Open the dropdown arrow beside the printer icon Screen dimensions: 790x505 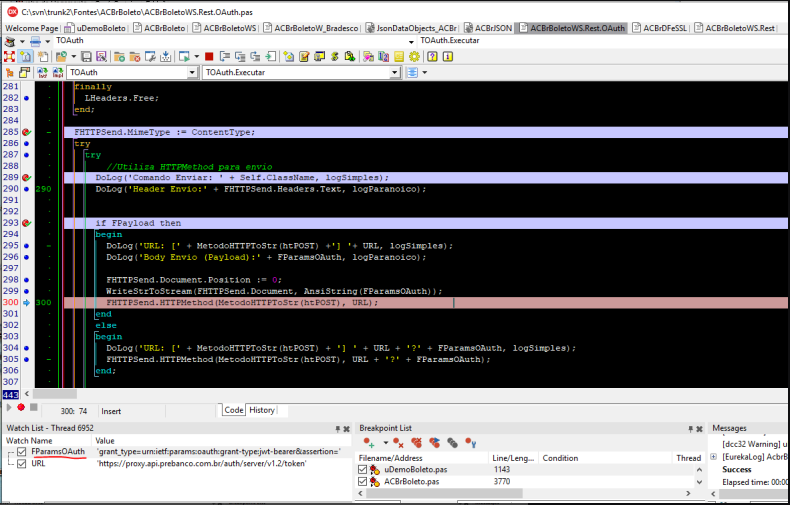[47, 41]
